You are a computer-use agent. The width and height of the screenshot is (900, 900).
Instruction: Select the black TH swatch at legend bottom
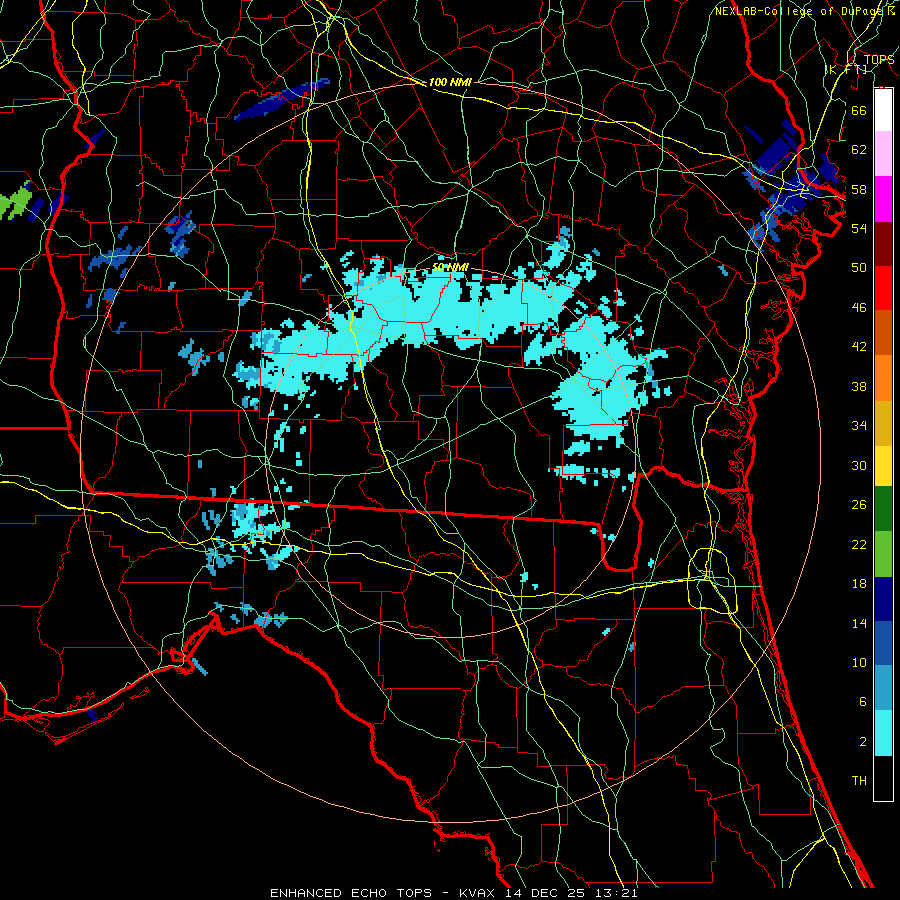point(883,778)
